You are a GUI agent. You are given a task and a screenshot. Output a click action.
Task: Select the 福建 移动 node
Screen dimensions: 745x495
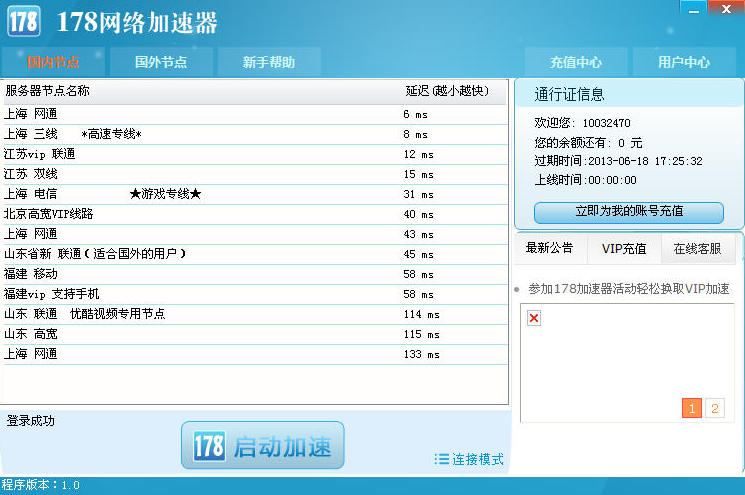pyautogui.click(x=256, y=274)
